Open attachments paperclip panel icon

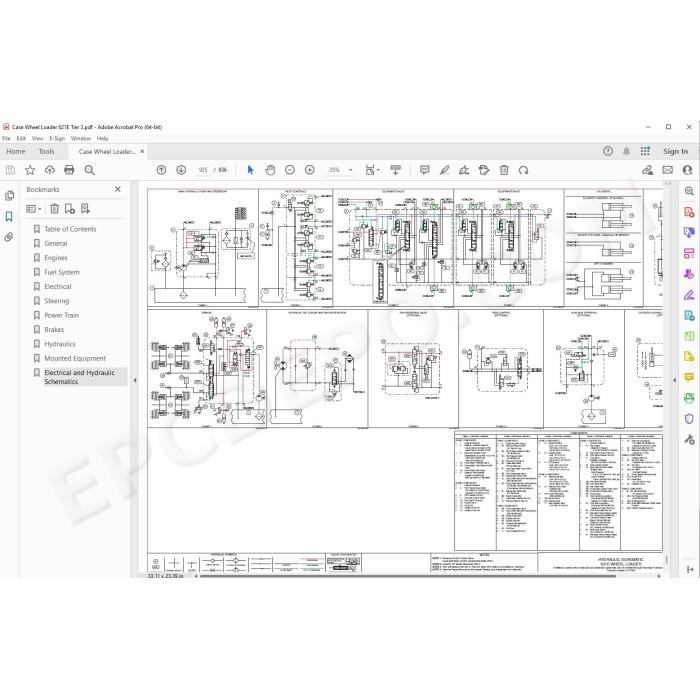(x=8, y=237)
